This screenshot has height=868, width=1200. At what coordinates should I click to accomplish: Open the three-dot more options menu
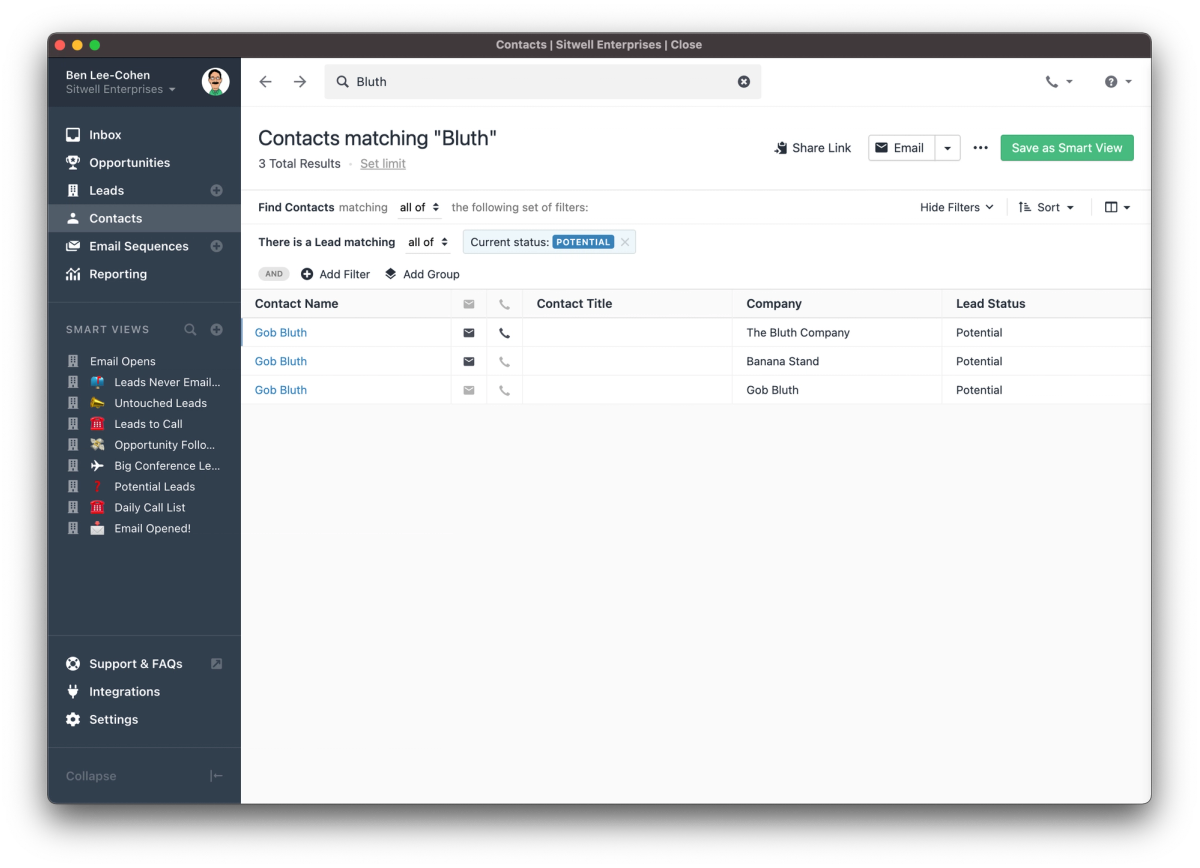click(x=981, y=148)
